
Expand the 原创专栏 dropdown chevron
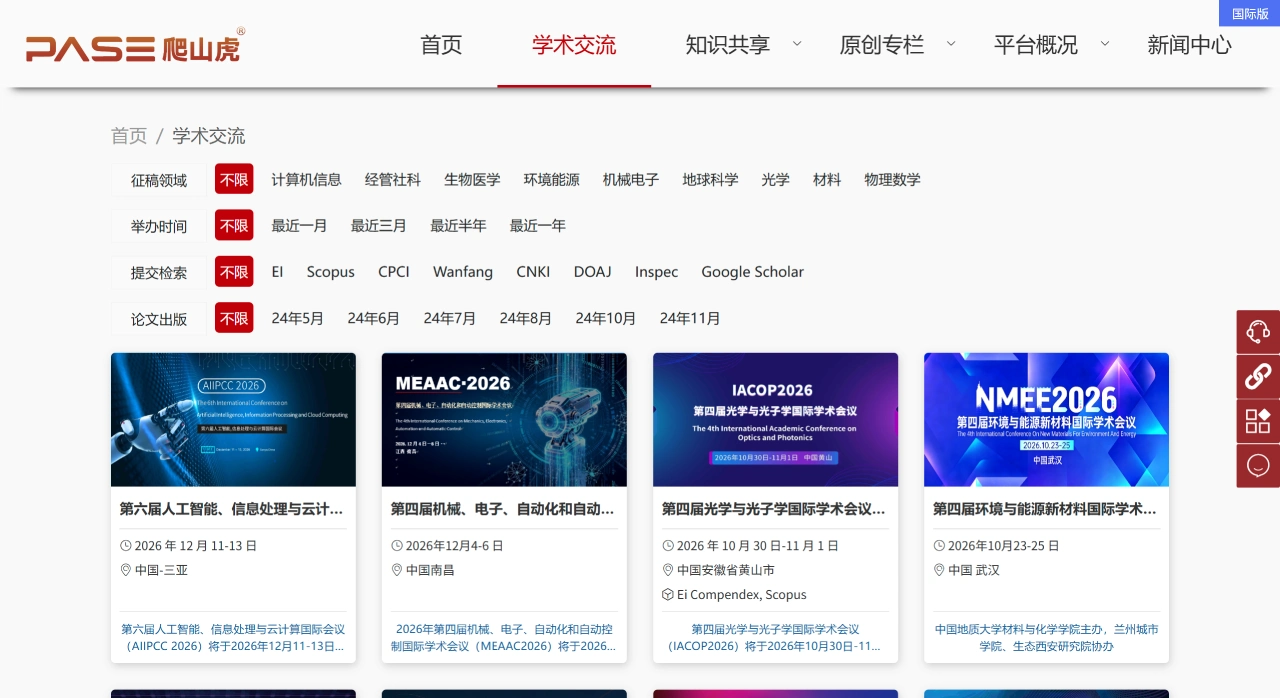pyautogui.click(x=951, y=43)
